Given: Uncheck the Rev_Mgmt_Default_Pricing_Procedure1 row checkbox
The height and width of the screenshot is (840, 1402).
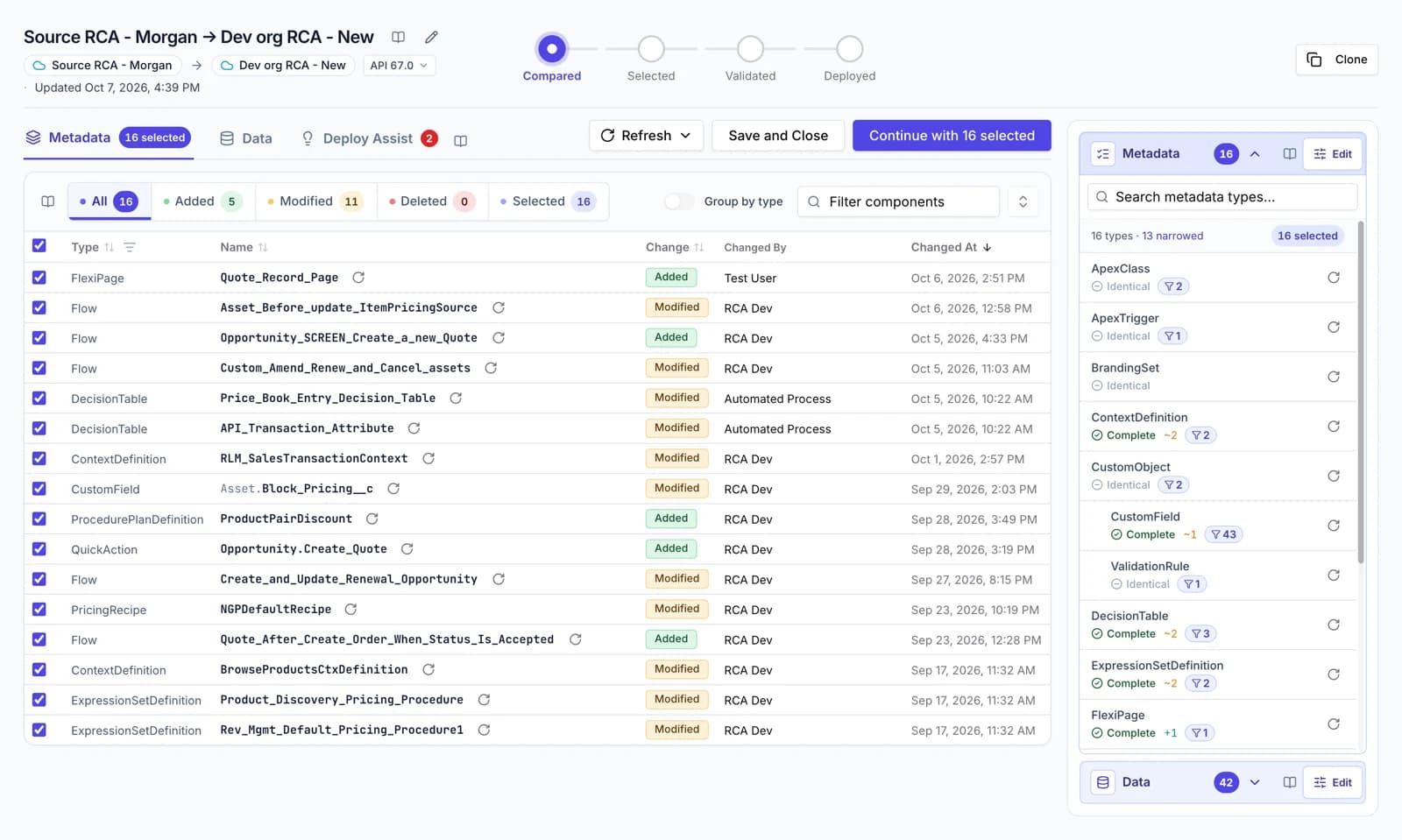Looking at the screenshot, I should tap(39, 730).
